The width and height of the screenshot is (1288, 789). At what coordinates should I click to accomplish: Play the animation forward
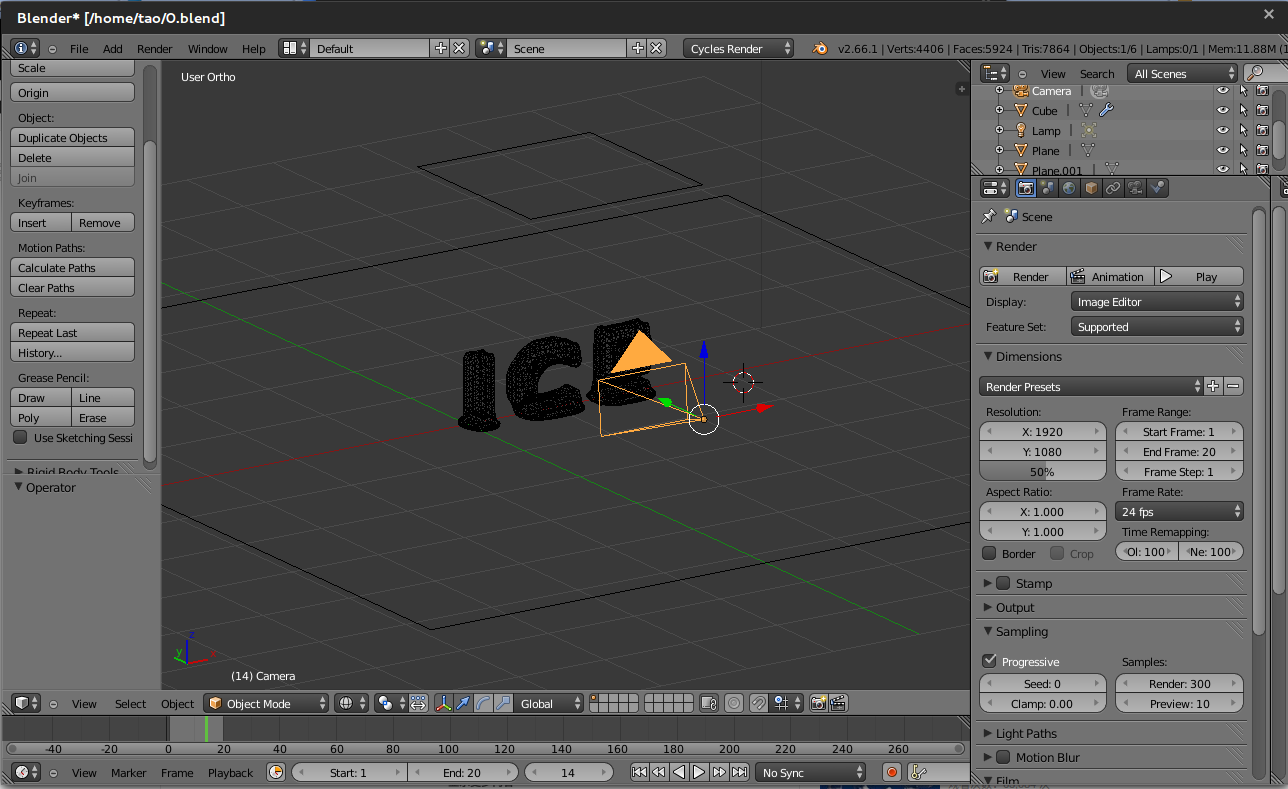pyautogui.click(x=699, y=772)
